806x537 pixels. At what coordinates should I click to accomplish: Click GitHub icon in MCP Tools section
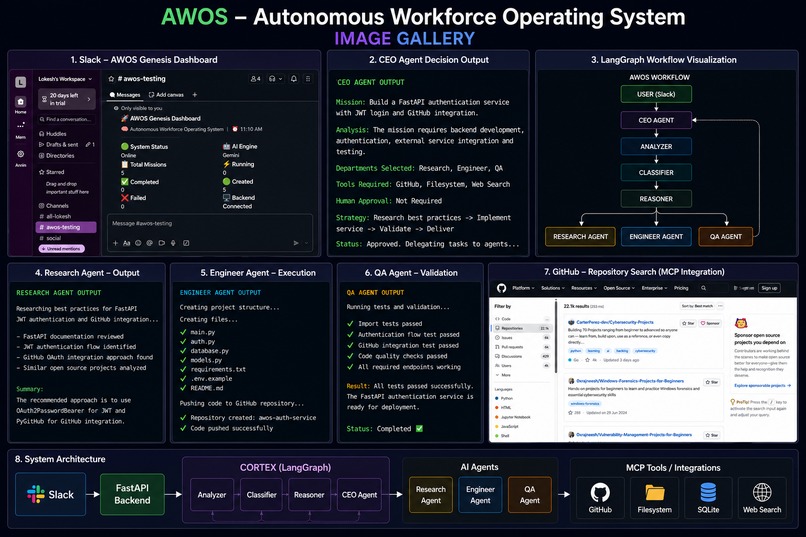(x=600, y=492)
